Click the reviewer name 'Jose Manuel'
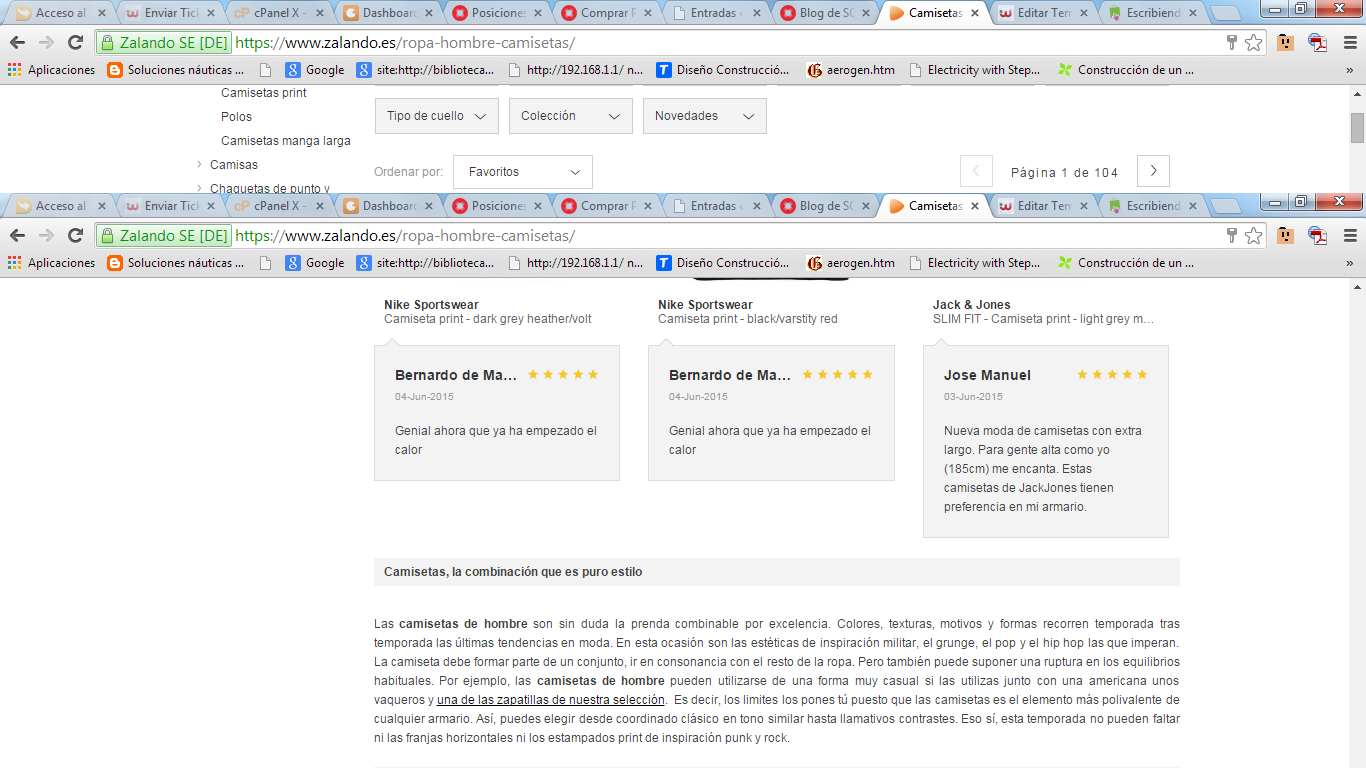Viewport: 1366px width, 768px height. [987, 375]
